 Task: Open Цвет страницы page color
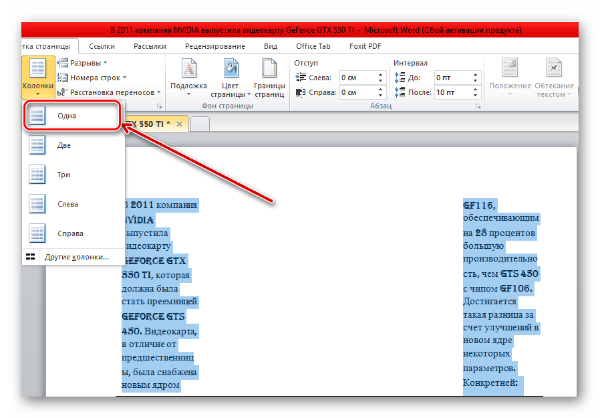[229, 77]
